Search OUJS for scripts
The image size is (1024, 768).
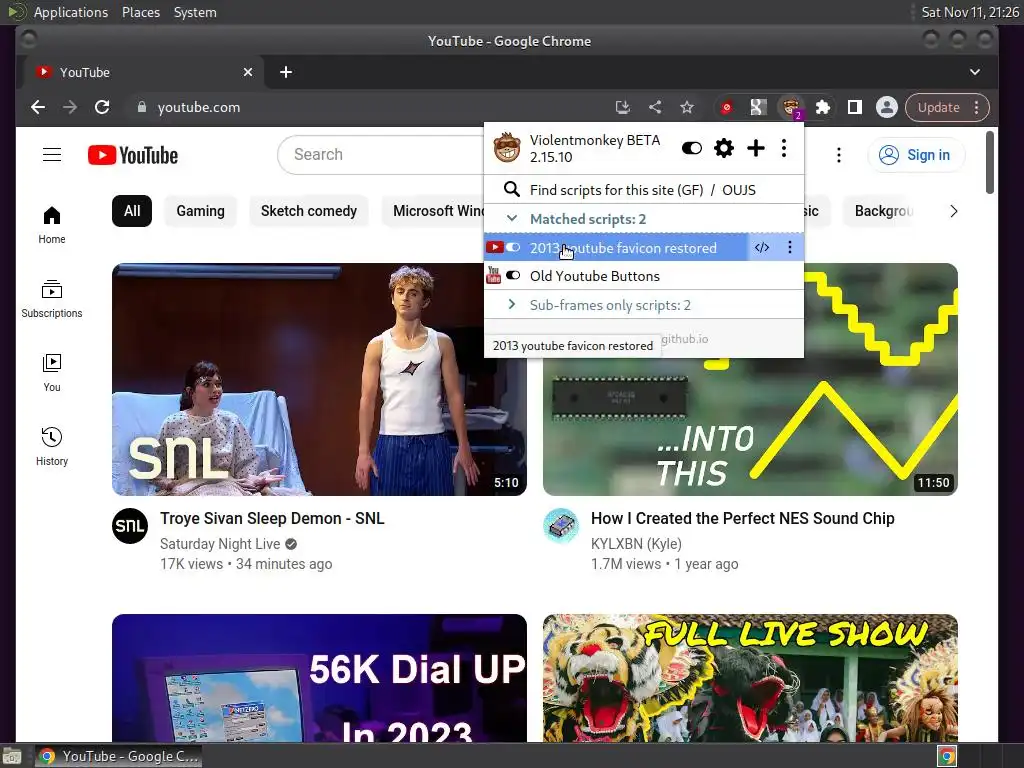[x=739, y=190]
